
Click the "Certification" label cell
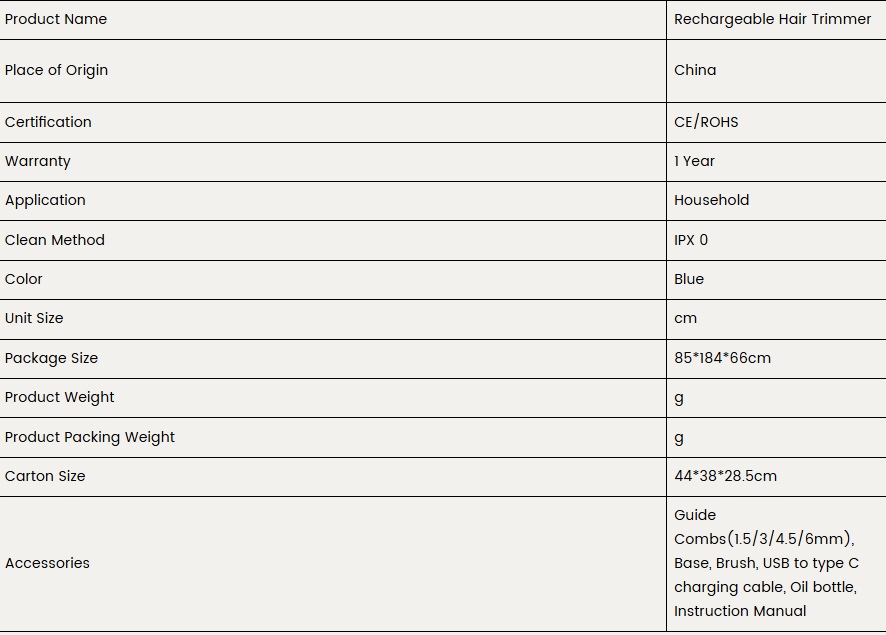click(x=48, y=122)
